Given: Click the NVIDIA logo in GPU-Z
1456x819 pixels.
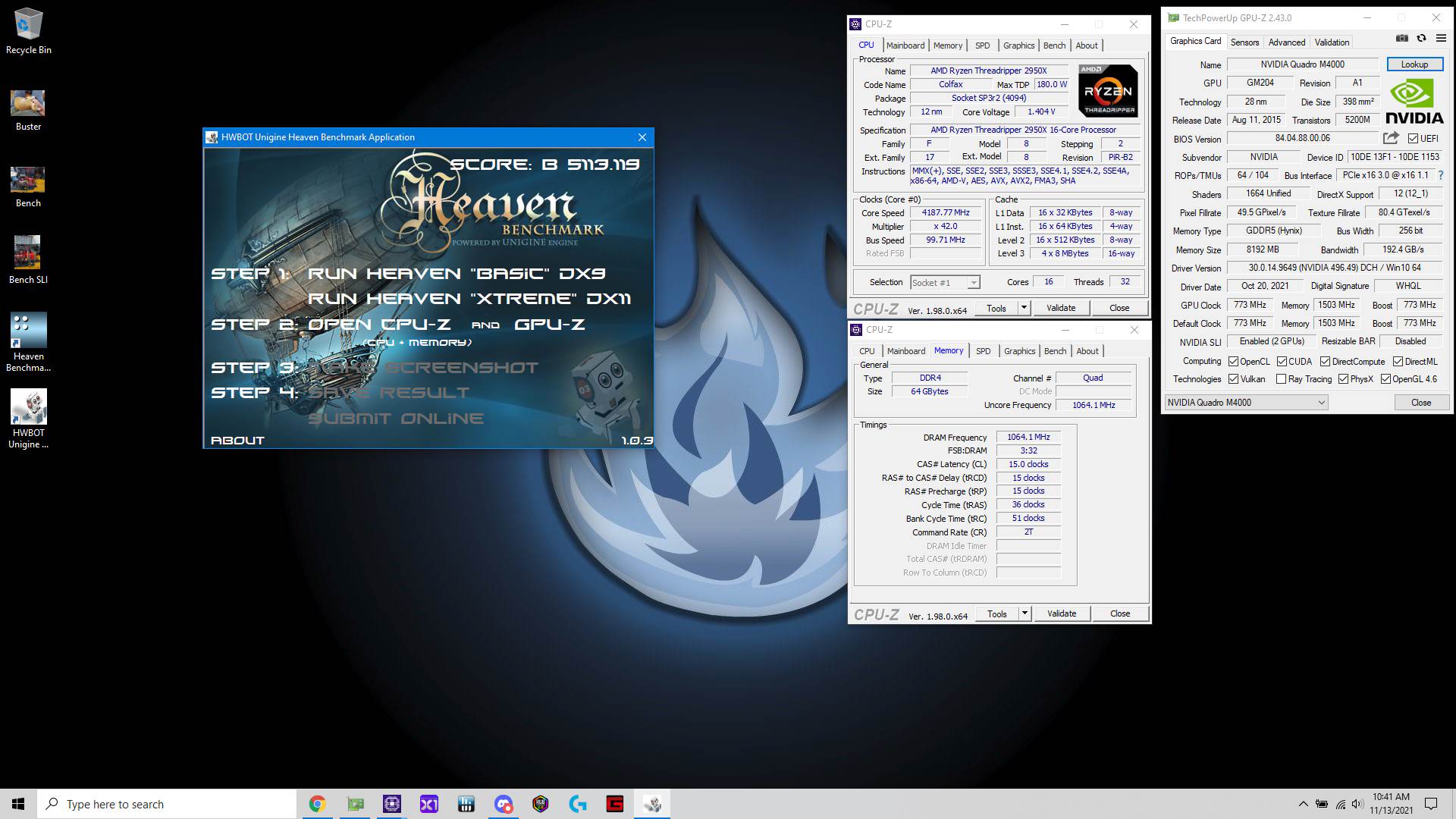Looking at the screenshot, I should coord(1414,102).
